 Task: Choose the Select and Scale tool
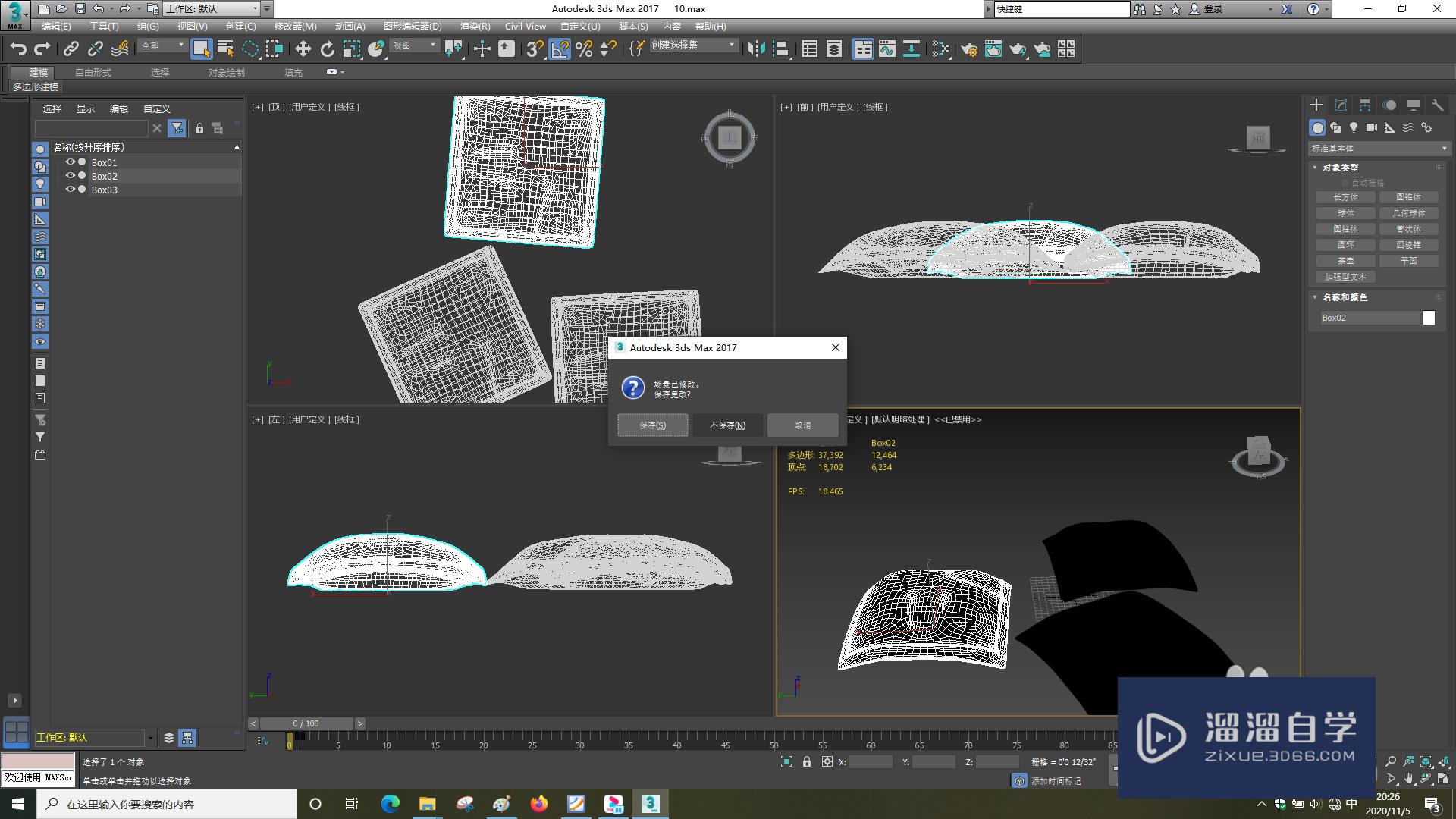coord(352,49)
